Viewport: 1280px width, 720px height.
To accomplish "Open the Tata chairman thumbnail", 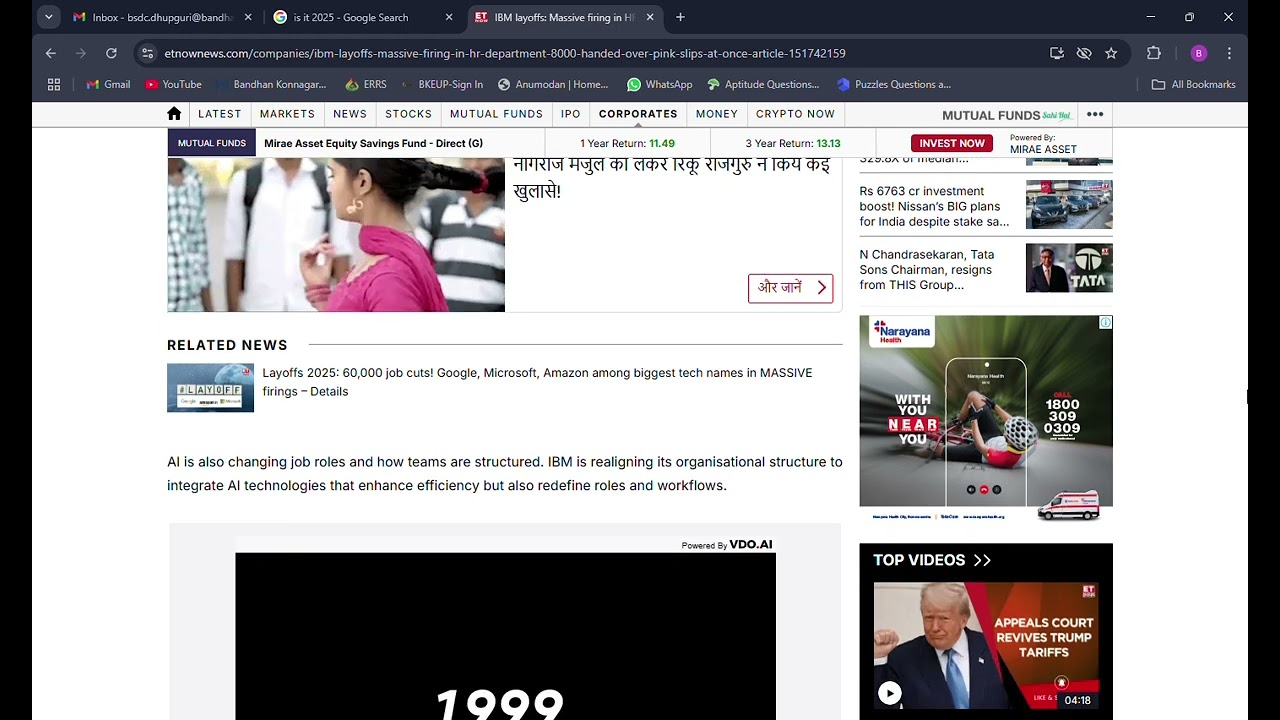I will point(1069,268).
